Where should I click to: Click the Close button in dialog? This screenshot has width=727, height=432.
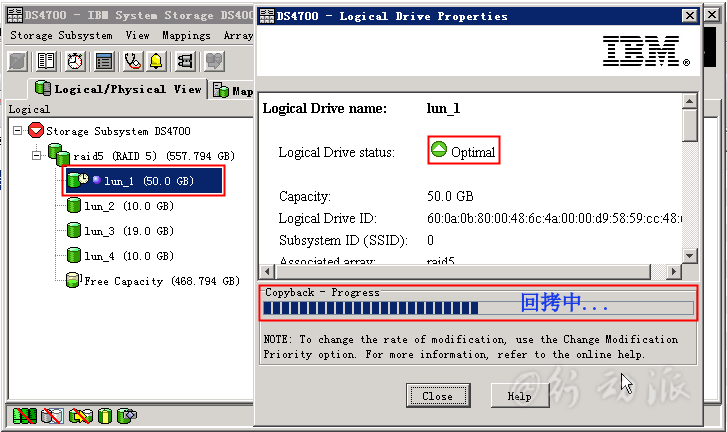click(x=438, y=396)
